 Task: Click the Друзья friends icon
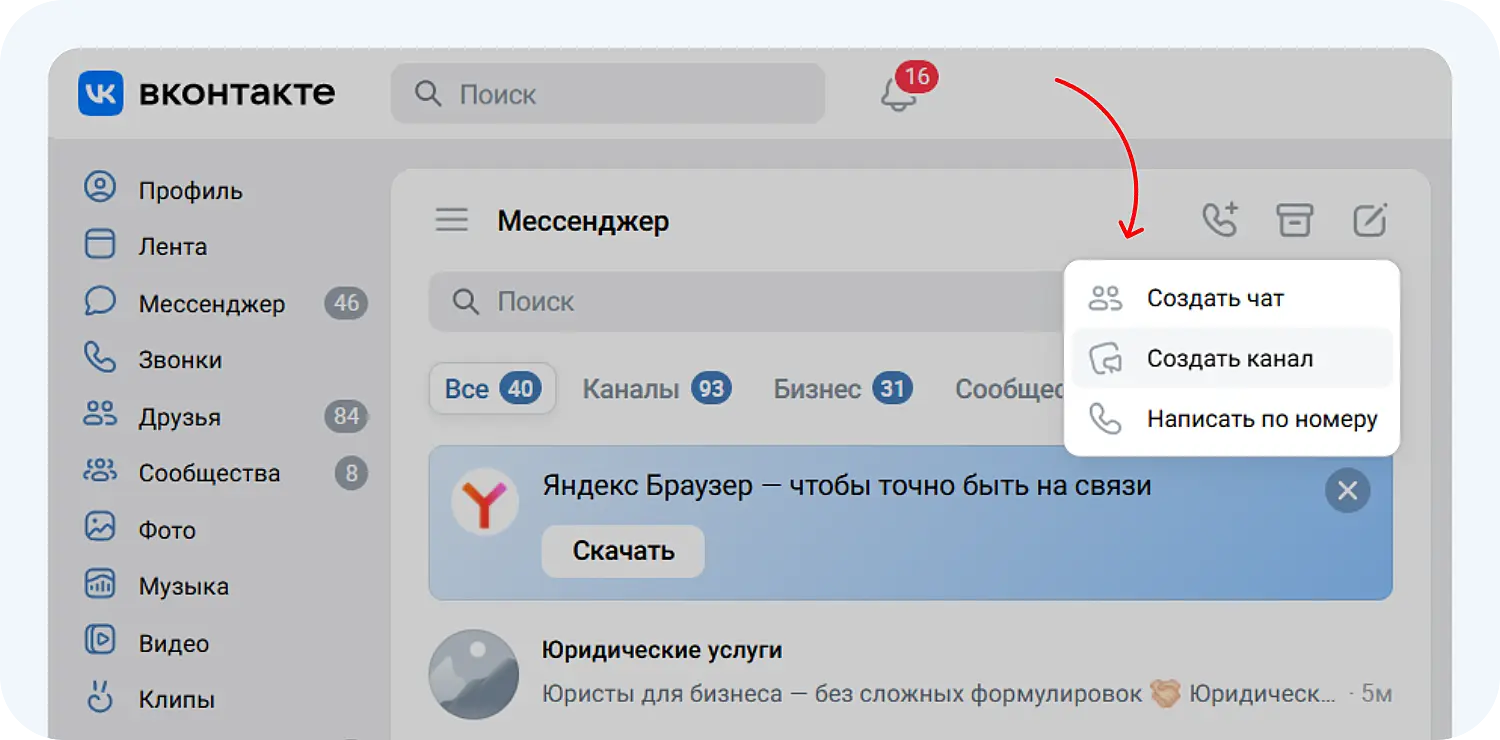click(100, 415)
